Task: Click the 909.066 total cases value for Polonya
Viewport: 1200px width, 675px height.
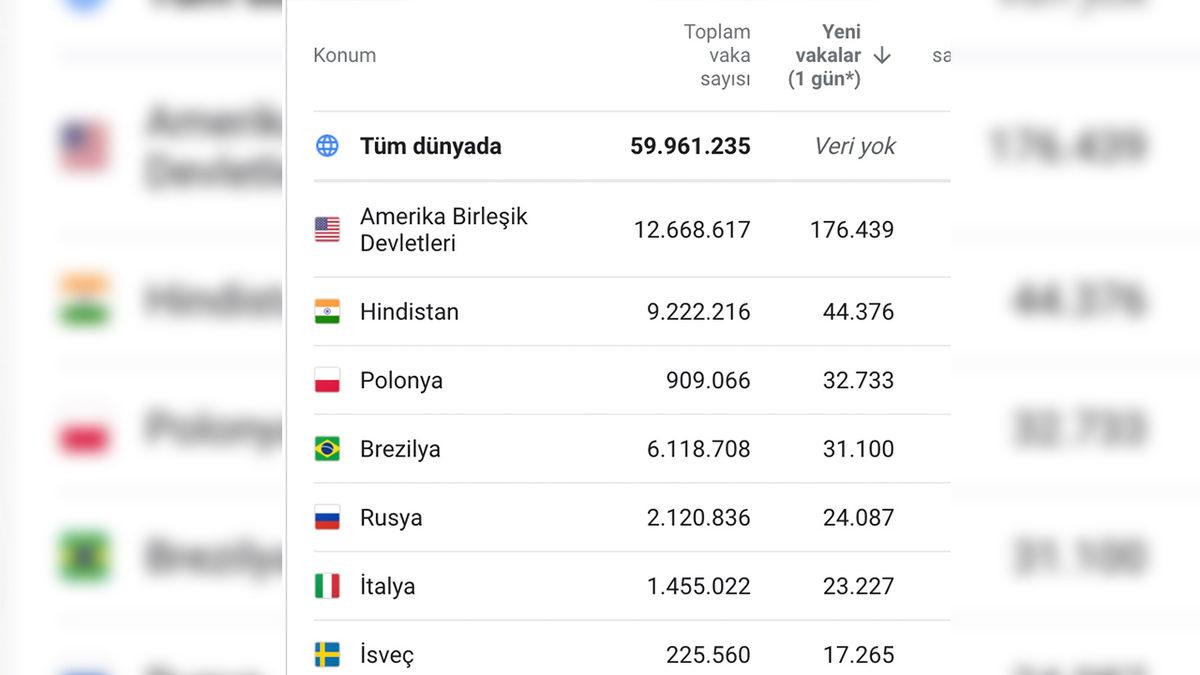Action: (709, 380)
